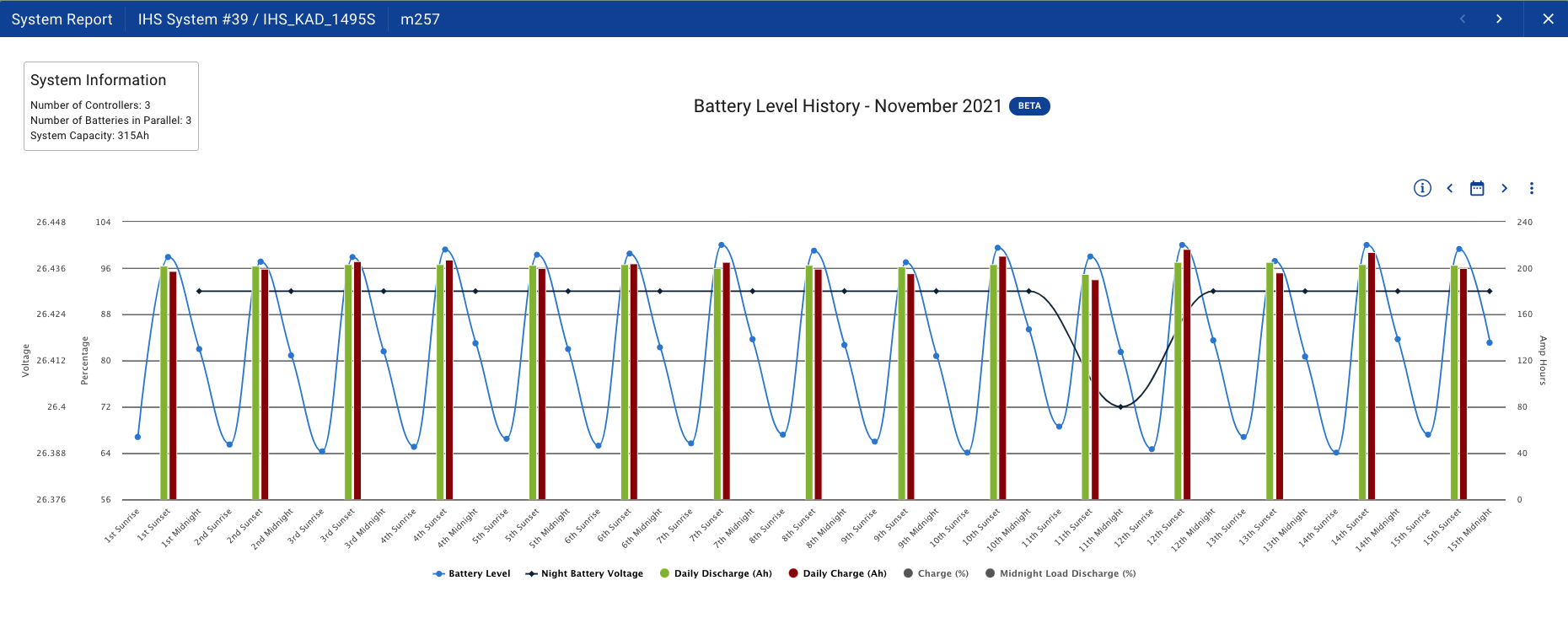Hide Night Battery Voltage series
Image resolution: width=1568 pixels, height=618 pixels.
(x=584, y=573)
